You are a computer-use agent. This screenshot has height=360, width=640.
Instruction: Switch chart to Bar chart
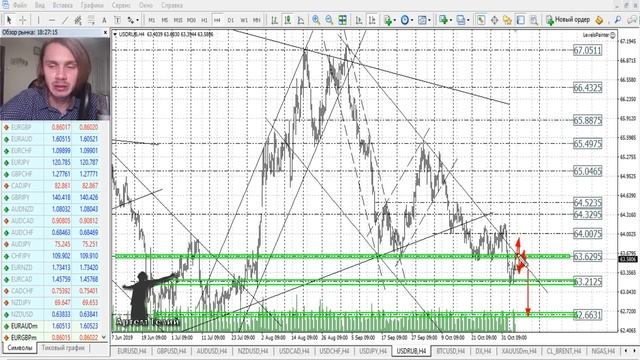click(275, 20)
